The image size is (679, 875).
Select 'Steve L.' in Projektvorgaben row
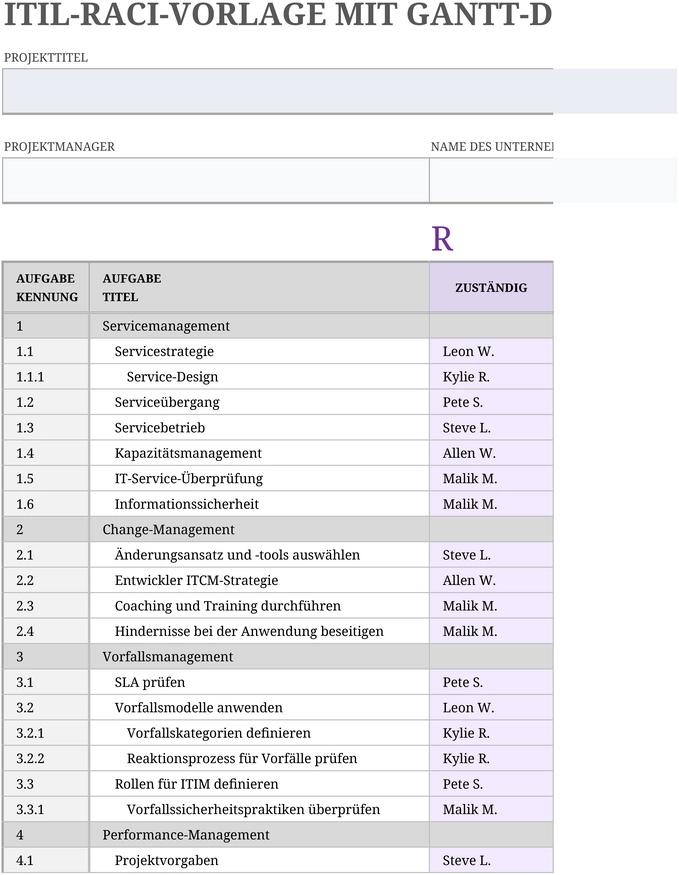491,860
